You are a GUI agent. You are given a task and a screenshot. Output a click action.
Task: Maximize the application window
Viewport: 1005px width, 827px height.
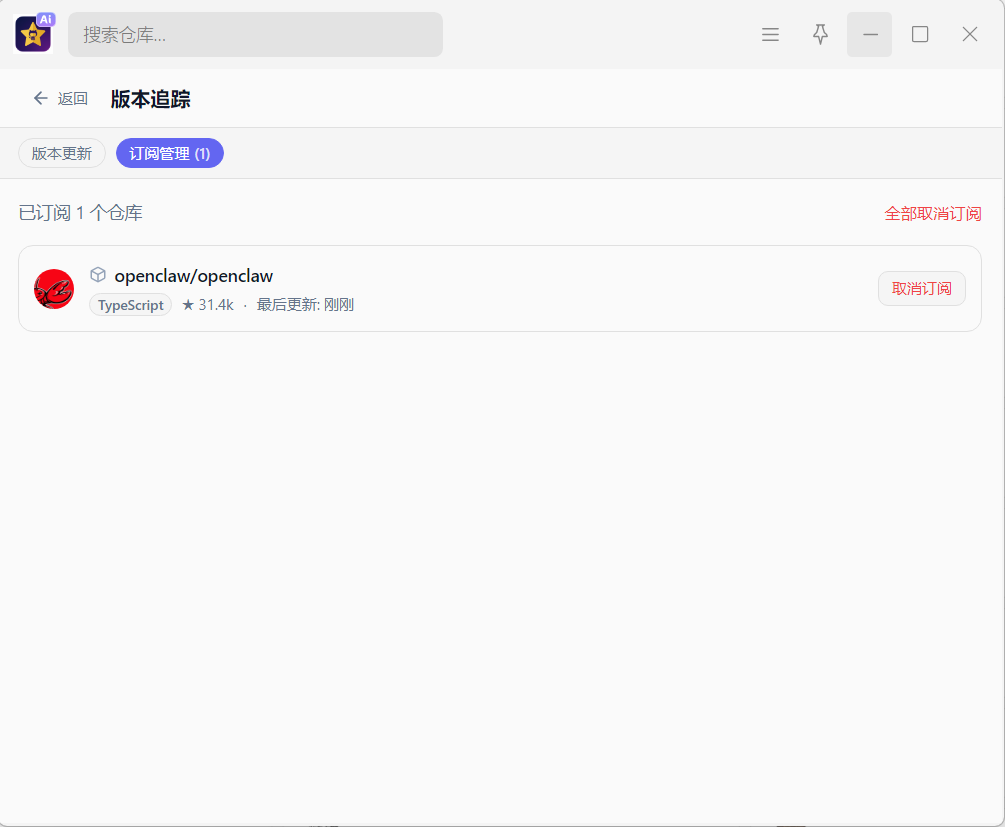point(920,35)
